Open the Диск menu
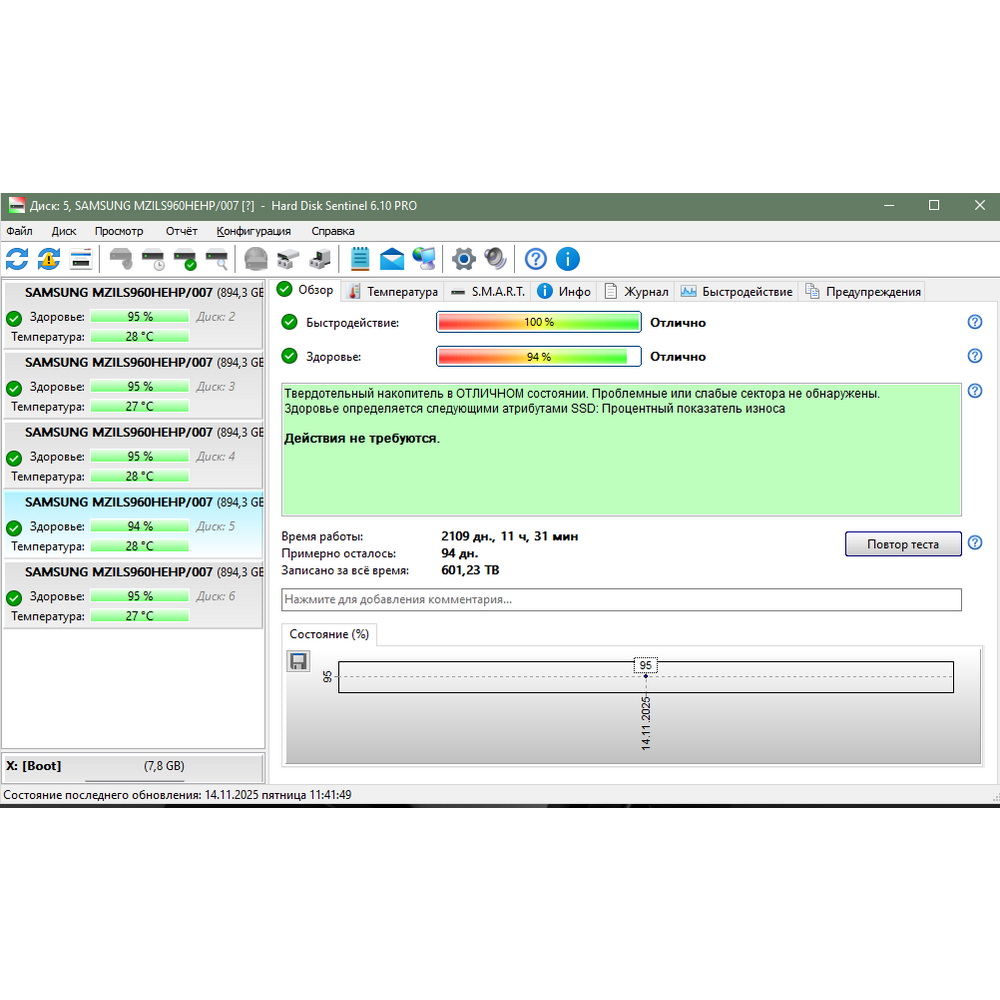Image resolution: width=1000 pixels, height=1000 pixels. point(64,231)
